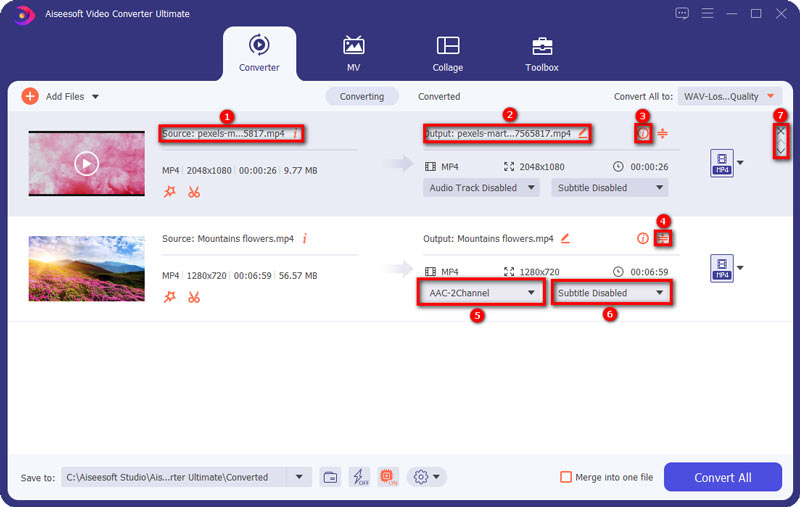Expand the Save to path dropdown
The width and height of the screenshot is (800, 507).
[299, 477]
